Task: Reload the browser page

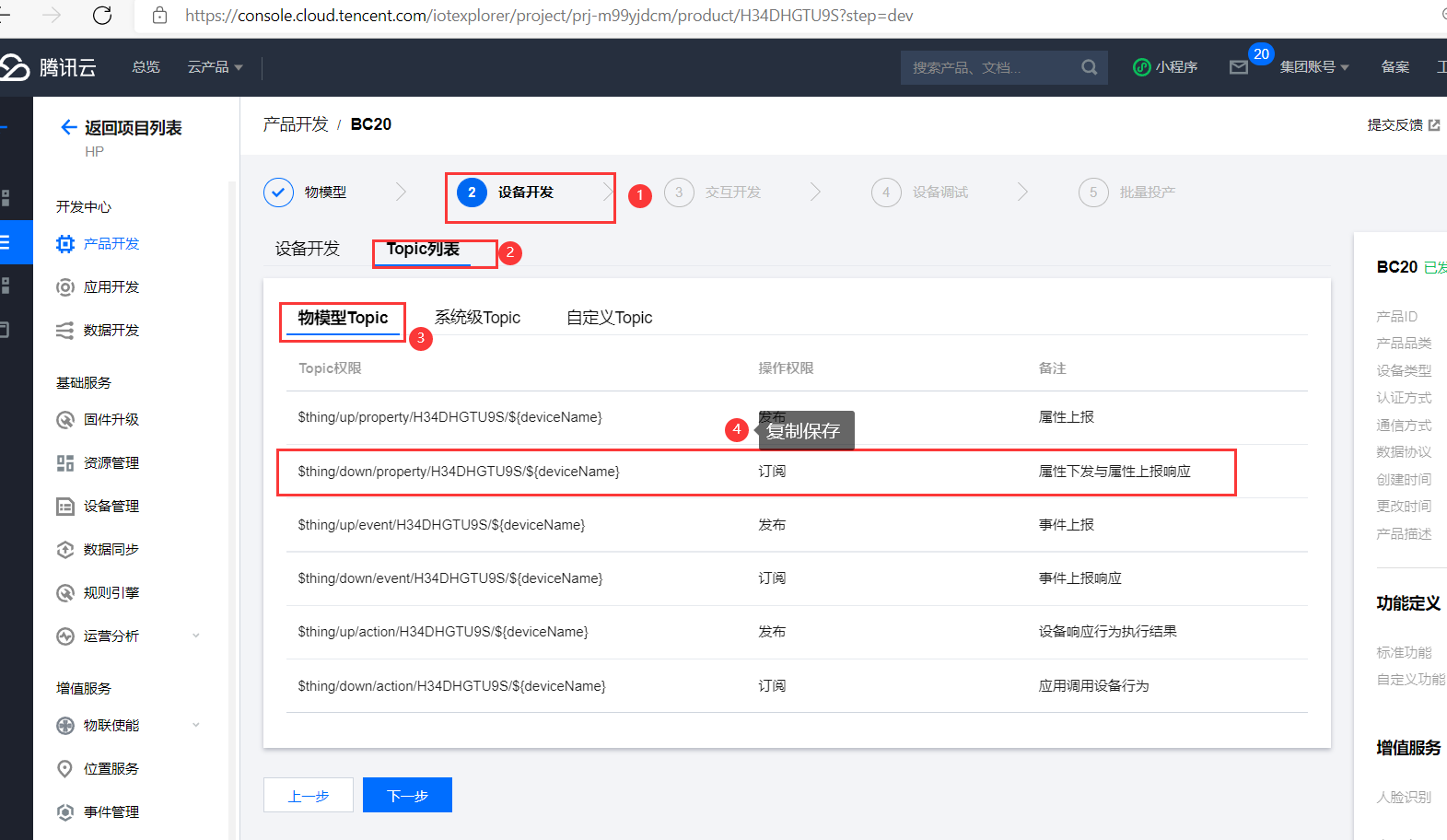Action: tap(102, 15)
